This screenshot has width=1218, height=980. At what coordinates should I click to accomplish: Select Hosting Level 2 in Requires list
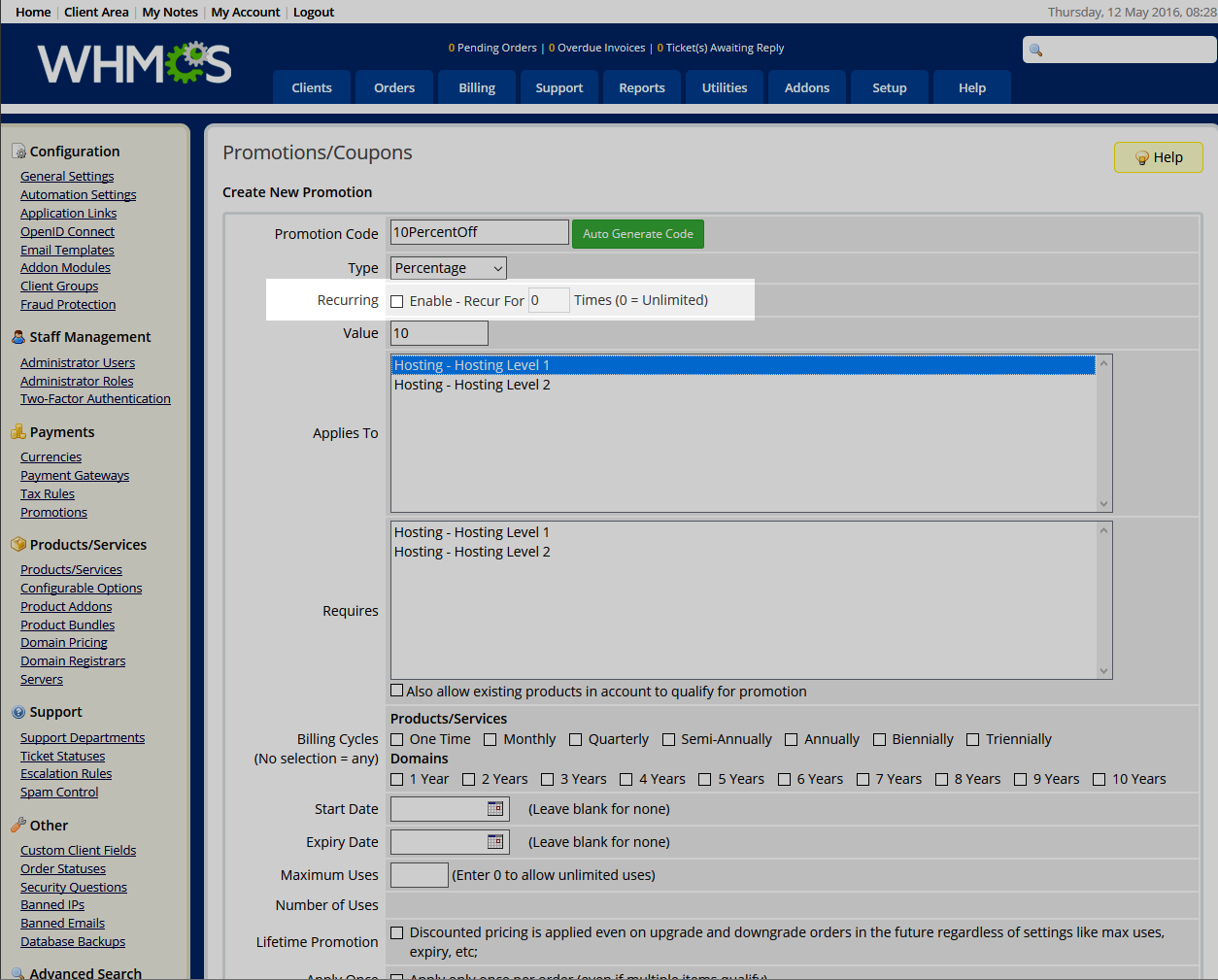[x=472, y=552]
